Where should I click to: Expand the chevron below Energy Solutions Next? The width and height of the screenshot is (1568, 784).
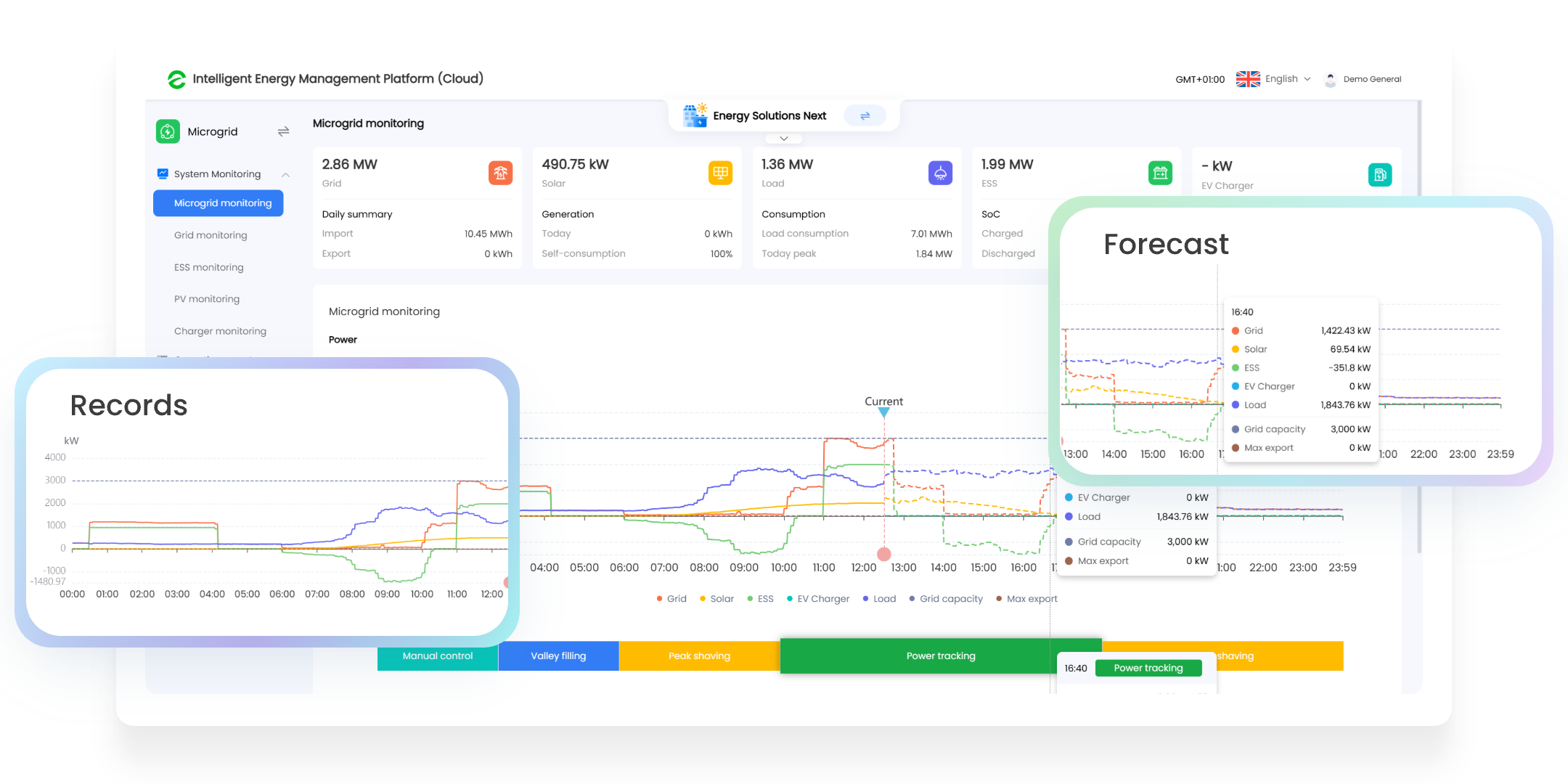tap(784, 138)
